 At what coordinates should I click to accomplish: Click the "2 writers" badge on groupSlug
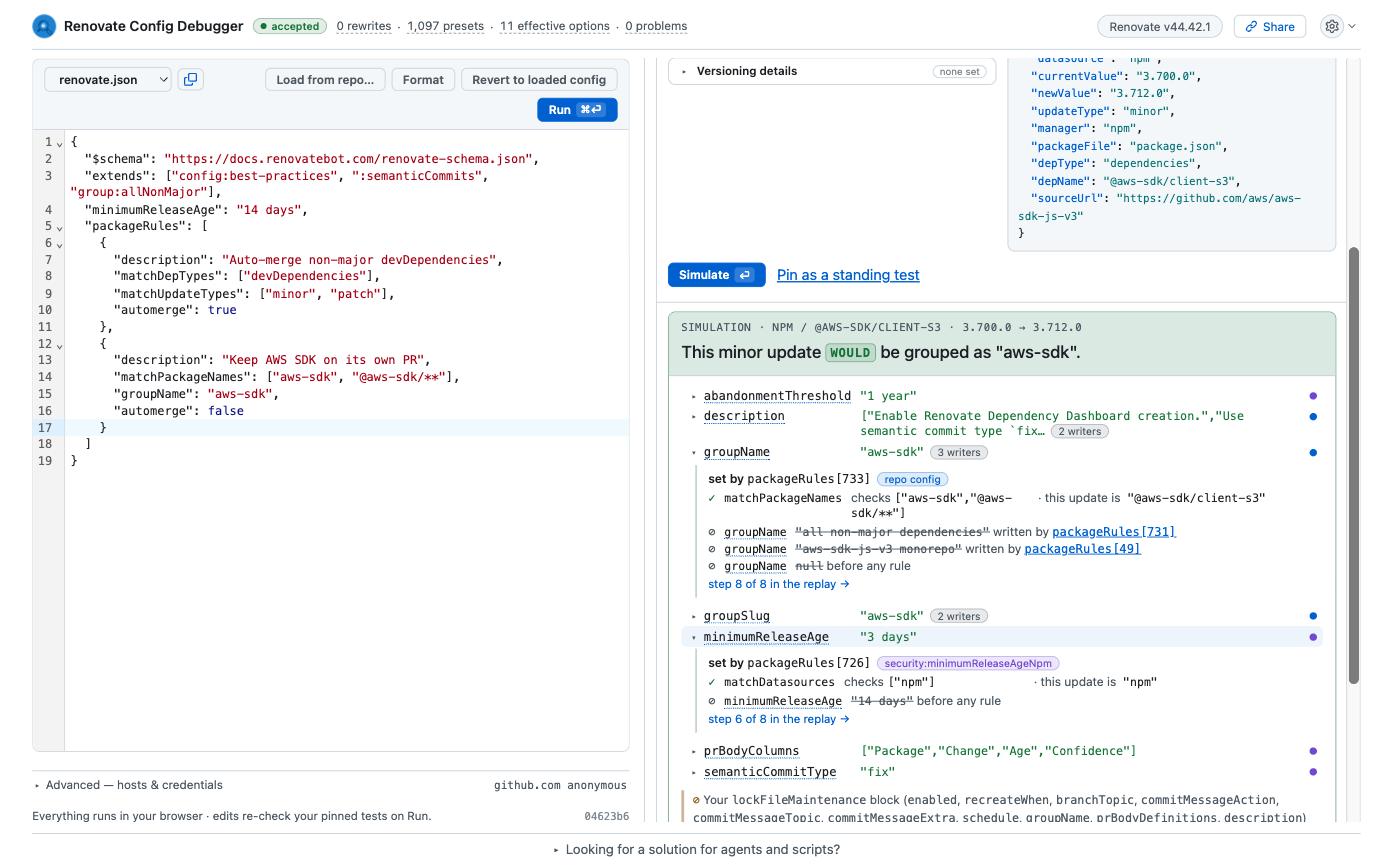point(958,616)
